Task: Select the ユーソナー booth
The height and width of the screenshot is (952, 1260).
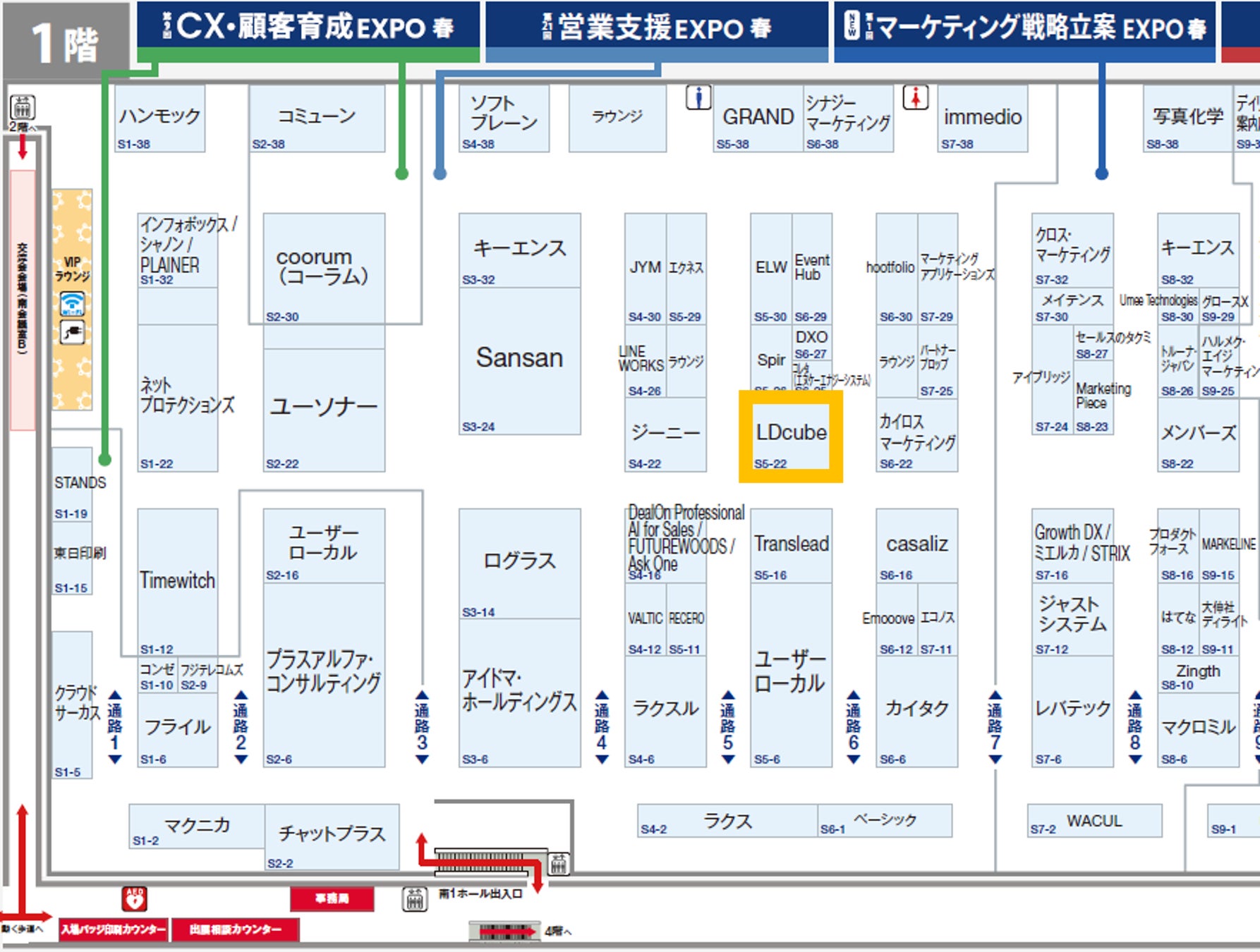Action: [325, 410]
